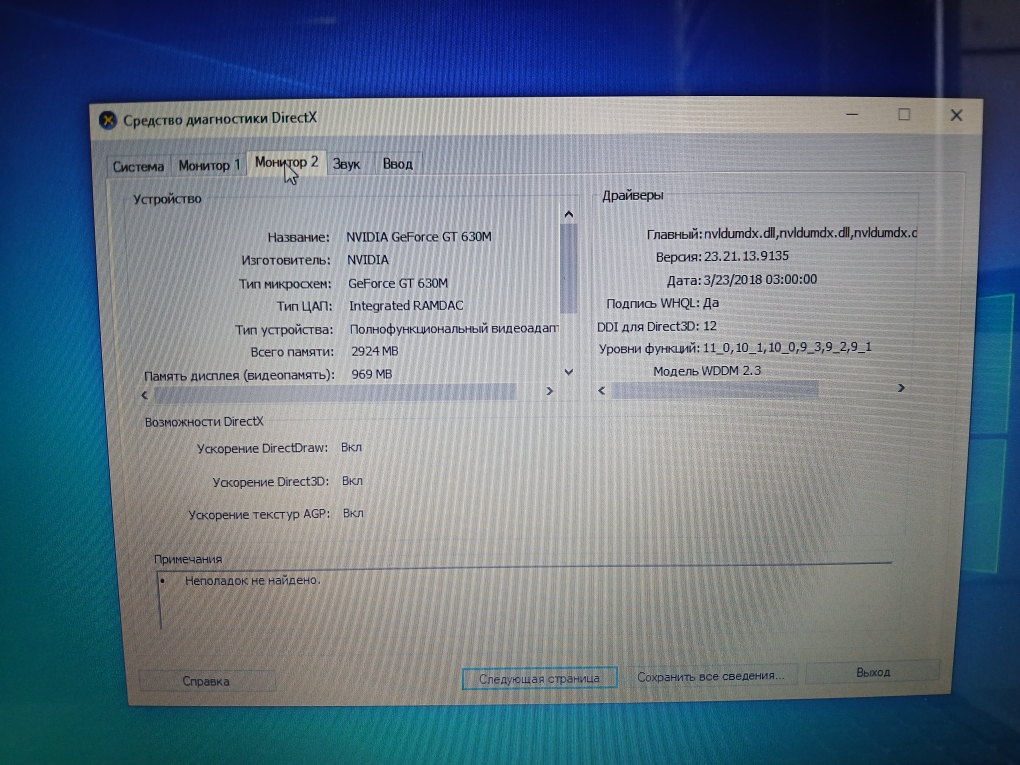Go to the Ввод tab
1020x765 pixels.
[397, 164]
